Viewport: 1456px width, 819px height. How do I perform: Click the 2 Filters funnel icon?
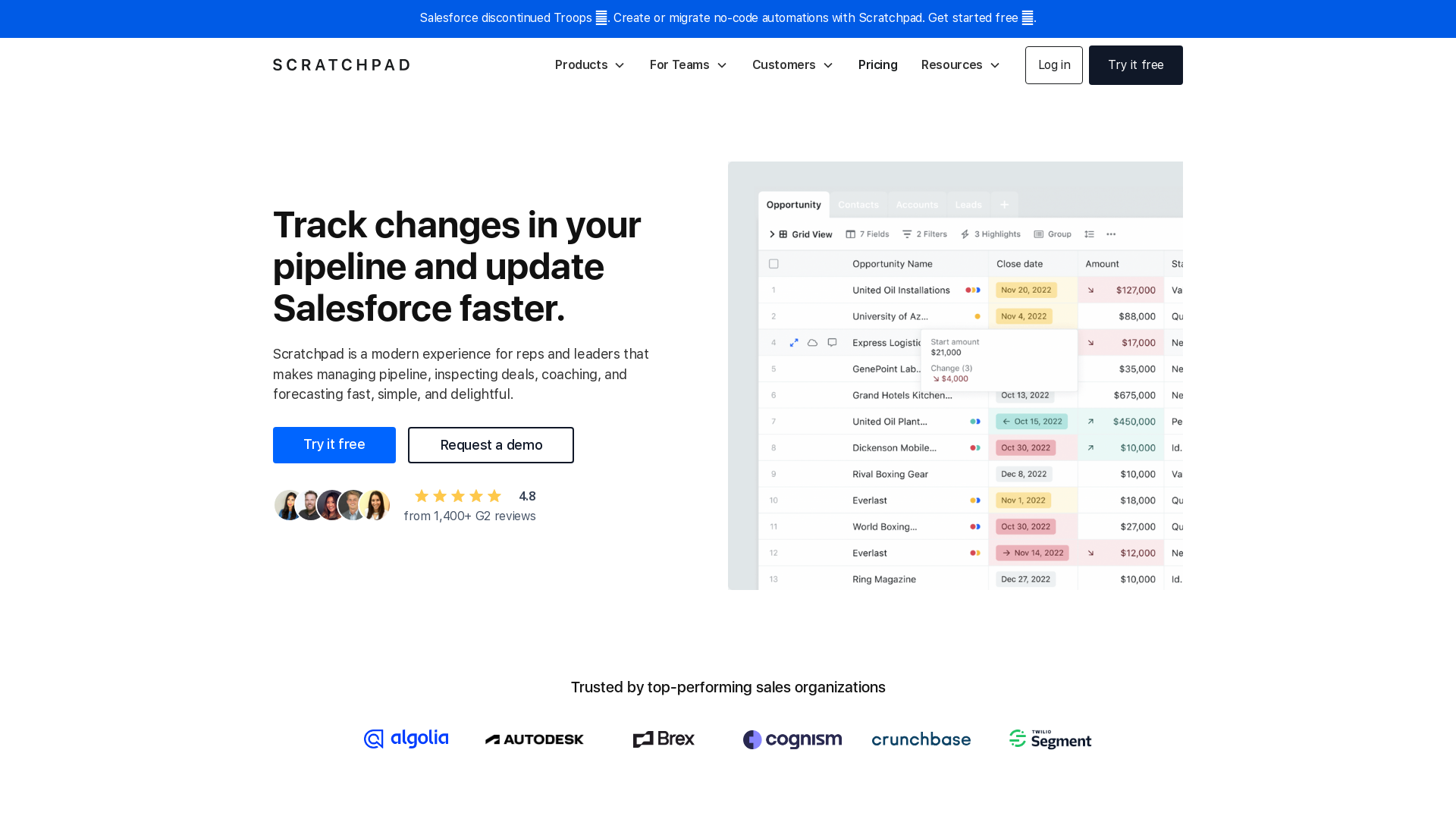pyautogui.click(x=907, y=234)
